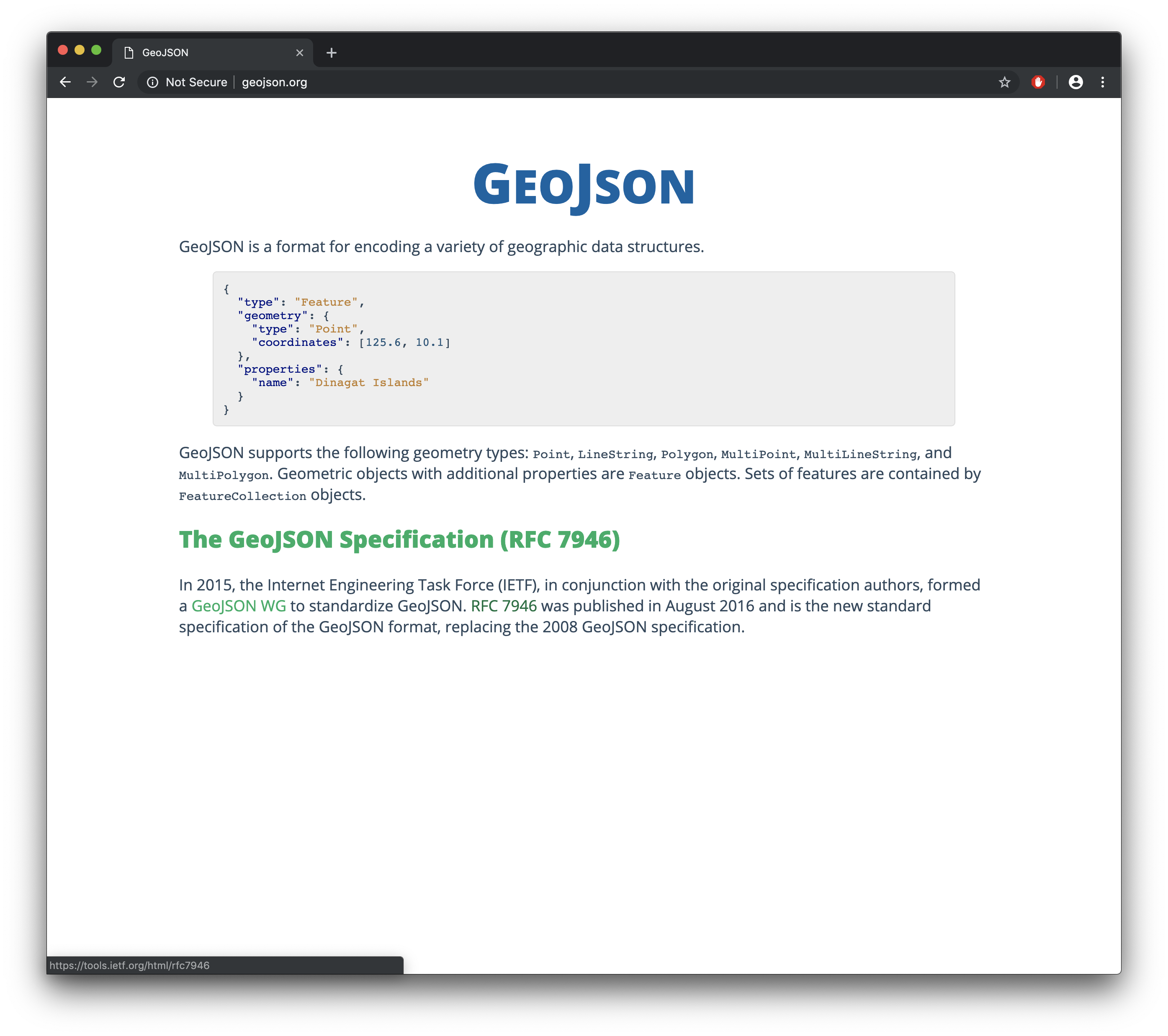Click the yellow minimize traffic light
This screenshot has width=1168, height=1036.
coord(80,50)
